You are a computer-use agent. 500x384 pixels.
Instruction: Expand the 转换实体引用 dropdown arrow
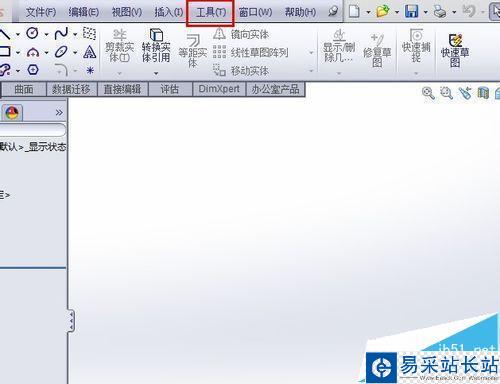(x=156, y=73)
